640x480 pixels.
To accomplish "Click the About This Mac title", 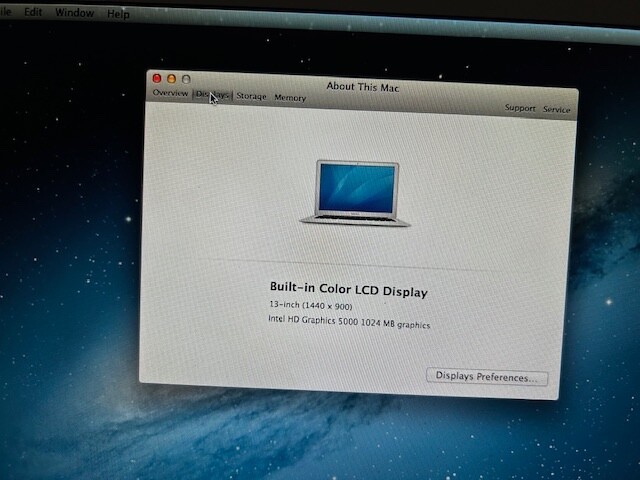I will coord(362,87).
